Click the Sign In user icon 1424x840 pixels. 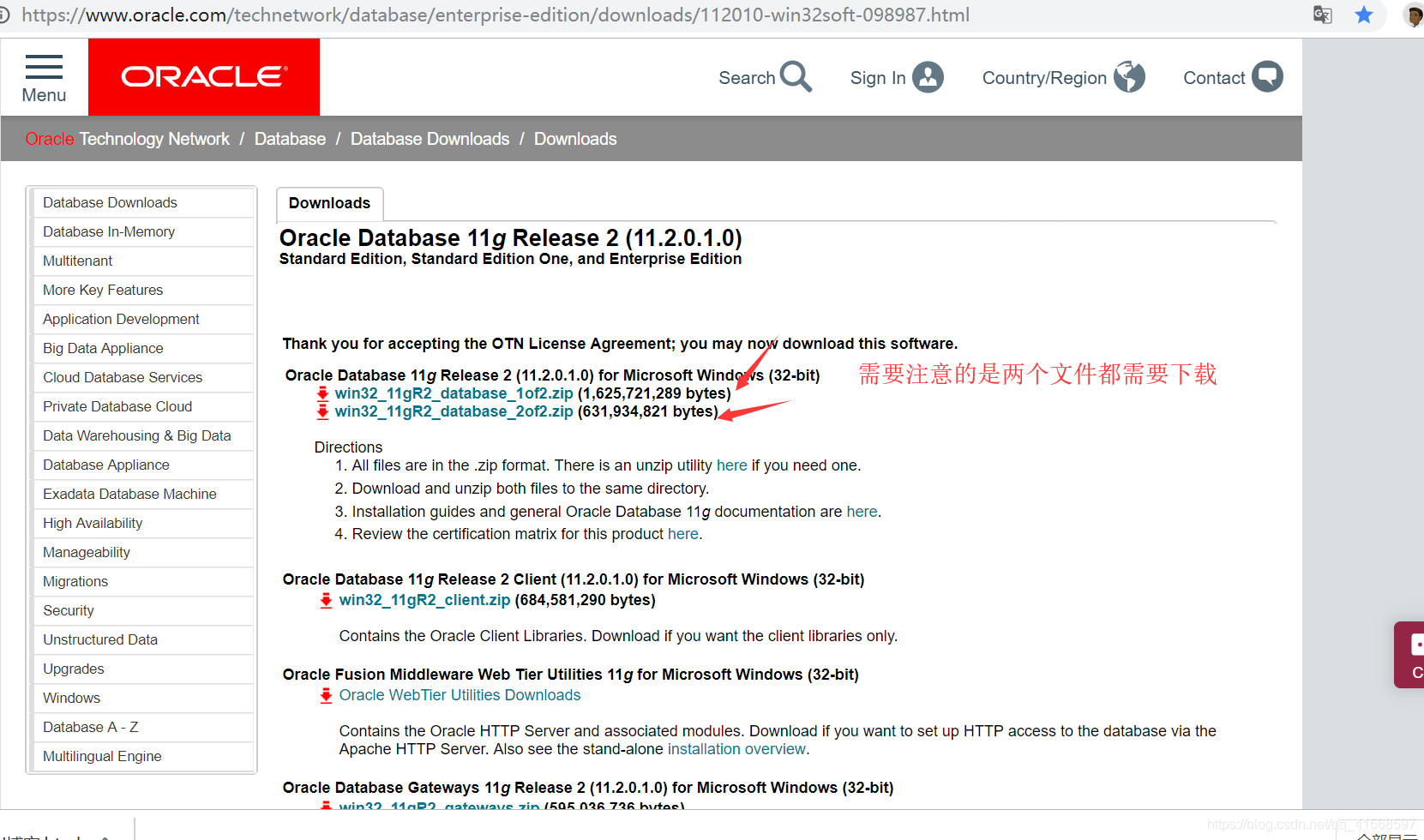click(928, 77)
